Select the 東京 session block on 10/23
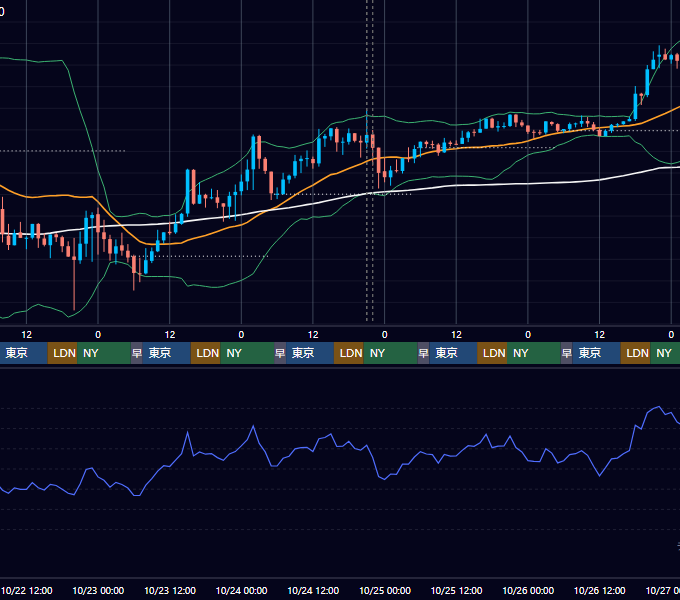 pos(167,353)
